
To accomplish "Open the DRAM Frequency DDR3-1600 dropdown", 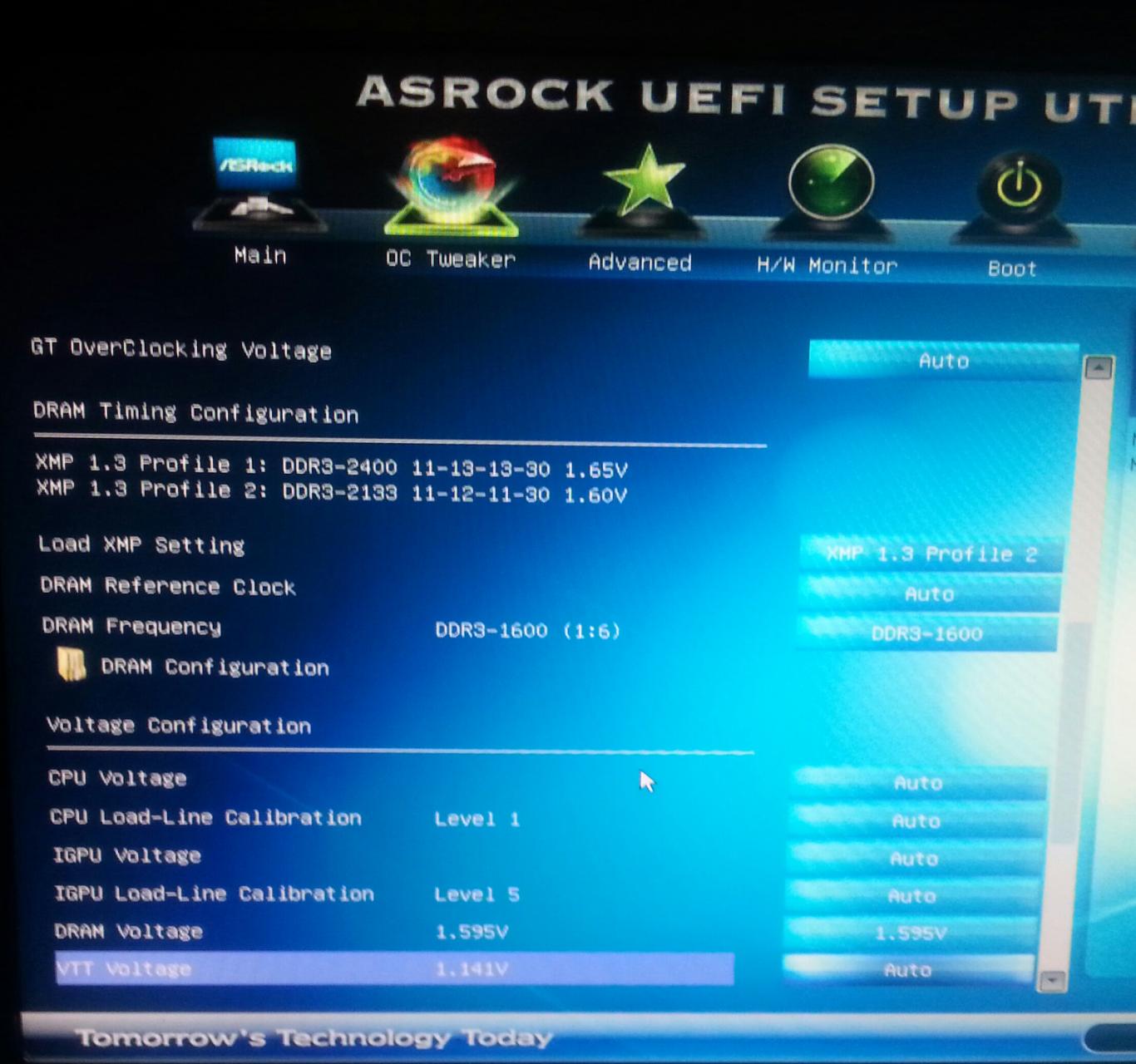I will 926,633.
